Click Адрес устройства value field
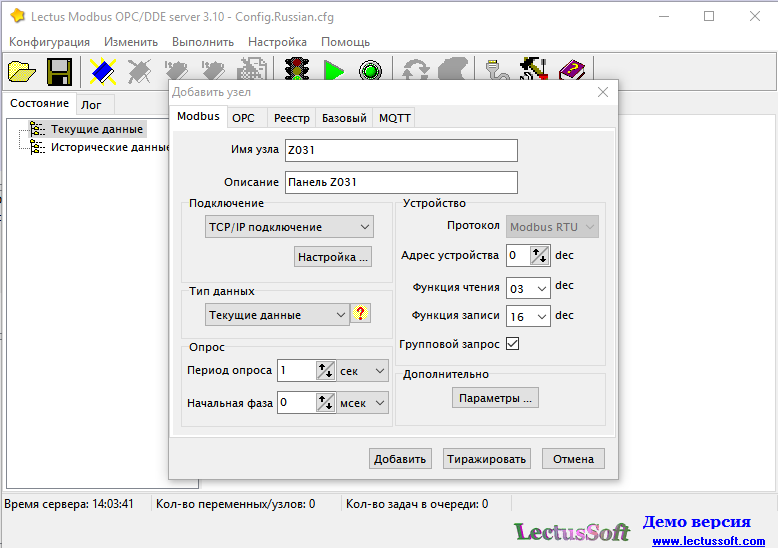778x548 pixels. pyautogui.click(x=518, y=255)
